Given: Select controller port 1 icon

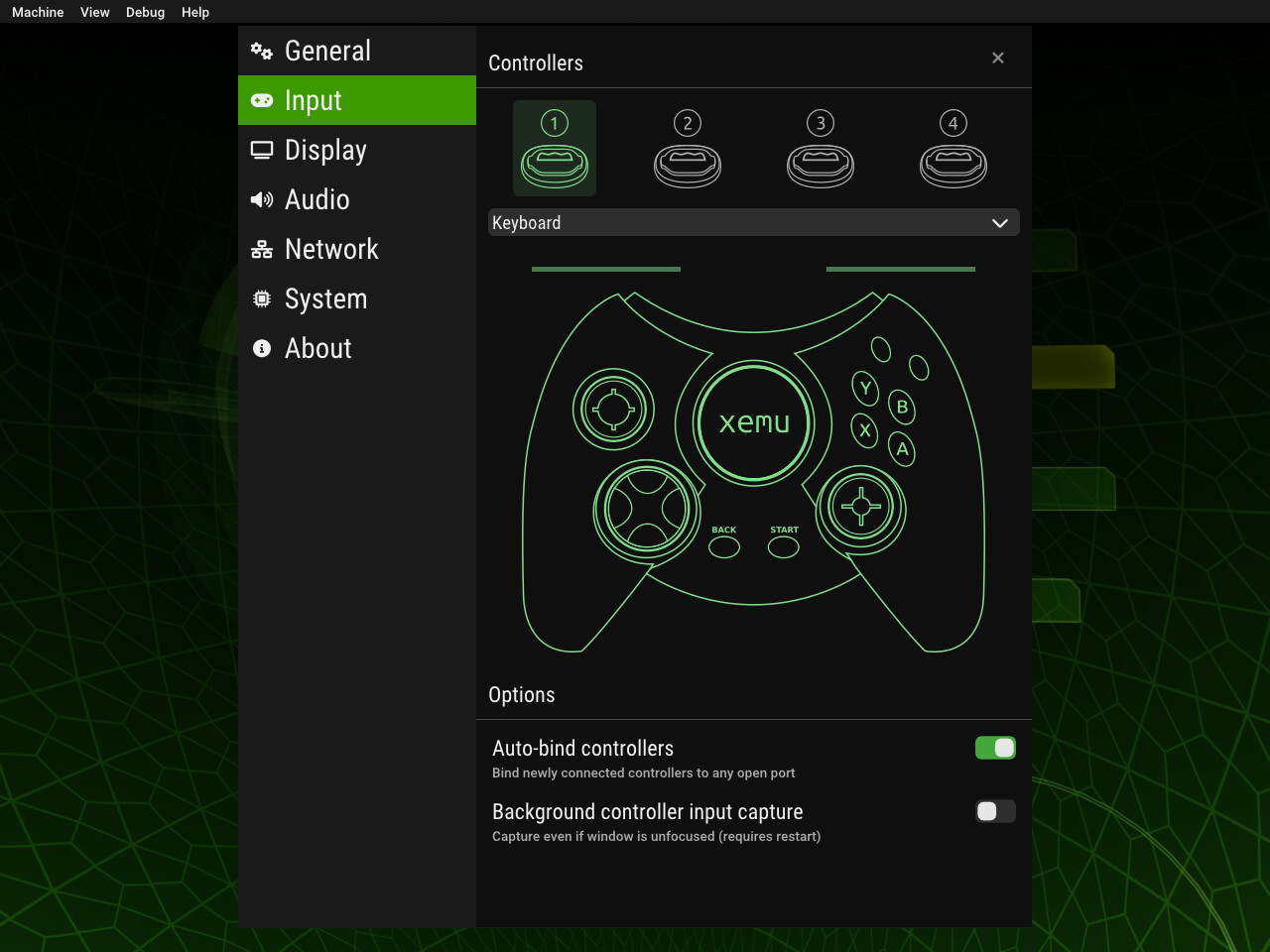Looking at the screenshot, I should click(x=554, y=148).
